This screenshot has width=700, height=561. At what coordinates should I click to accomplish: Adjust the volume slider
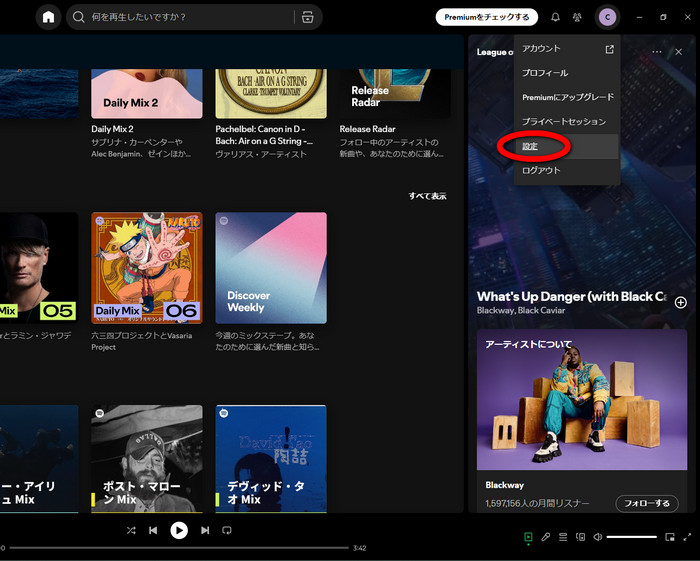(632, 537)
